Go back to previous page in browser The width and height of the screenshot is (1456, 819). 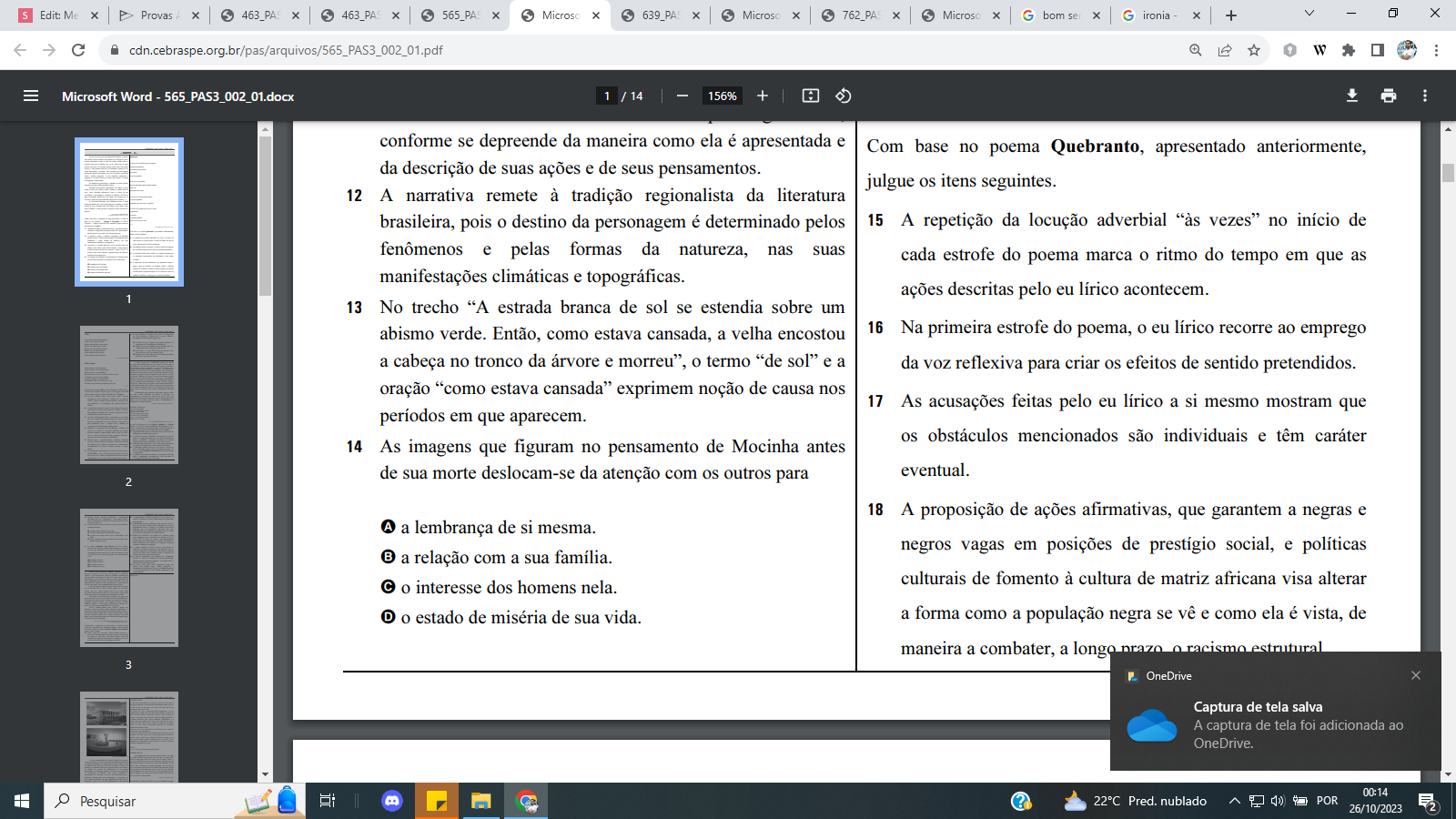coord(20,50)
